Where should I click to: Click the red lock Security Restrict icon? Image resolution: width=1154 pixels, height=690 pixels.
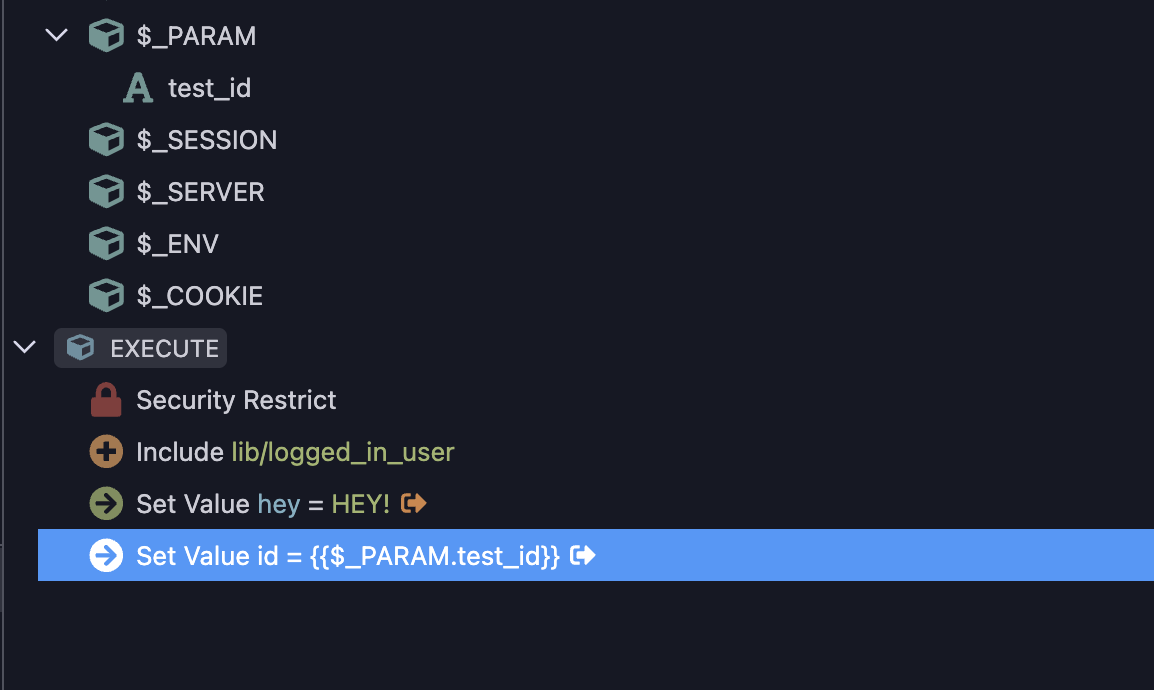pyautogui.click(x=106, y=399)
